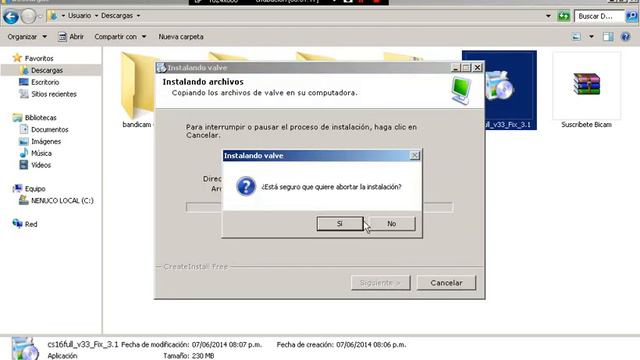Click the disabled Siguiente button

380,282
